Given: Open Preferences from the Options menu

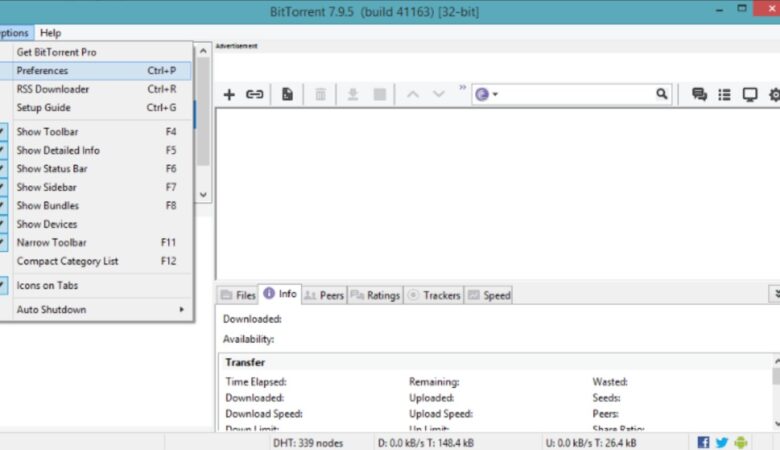Looking at the screenshot, I should tap(42, 71).
